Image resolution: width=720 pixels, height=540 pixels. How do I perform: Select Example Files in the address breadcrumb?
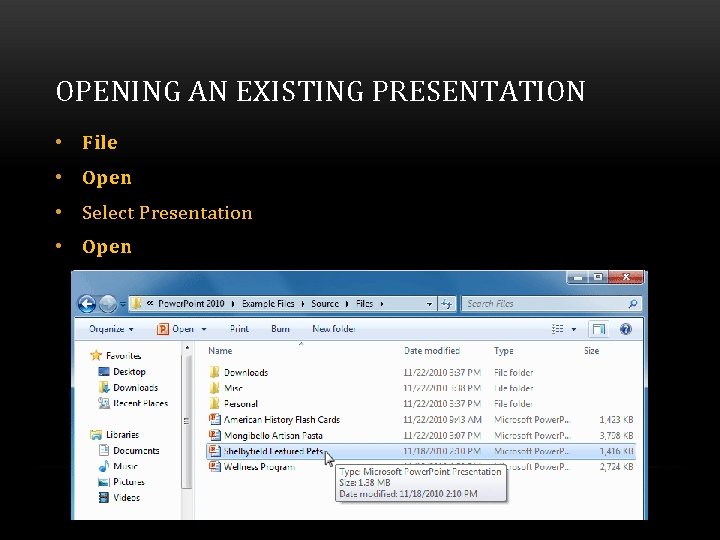click(268, 304)
